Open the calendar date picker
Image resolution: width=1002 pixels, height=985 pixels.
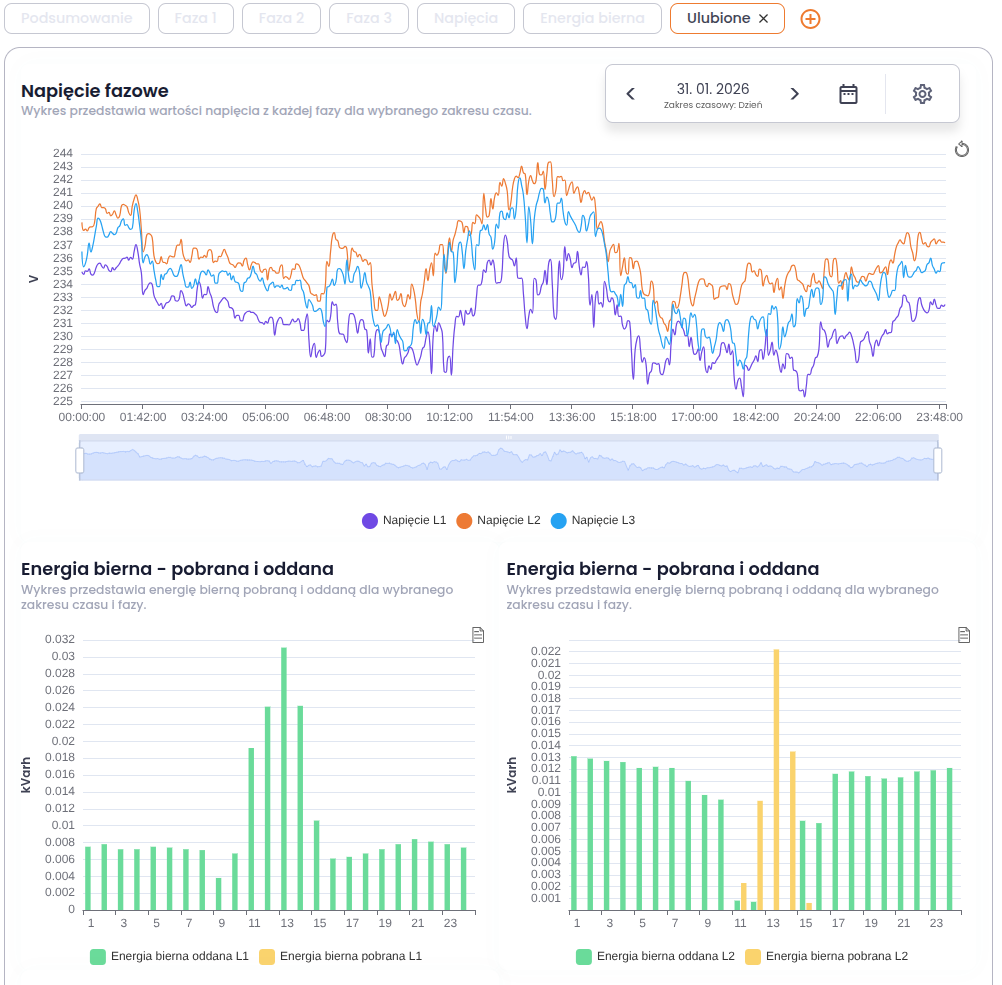click(848, 94)
